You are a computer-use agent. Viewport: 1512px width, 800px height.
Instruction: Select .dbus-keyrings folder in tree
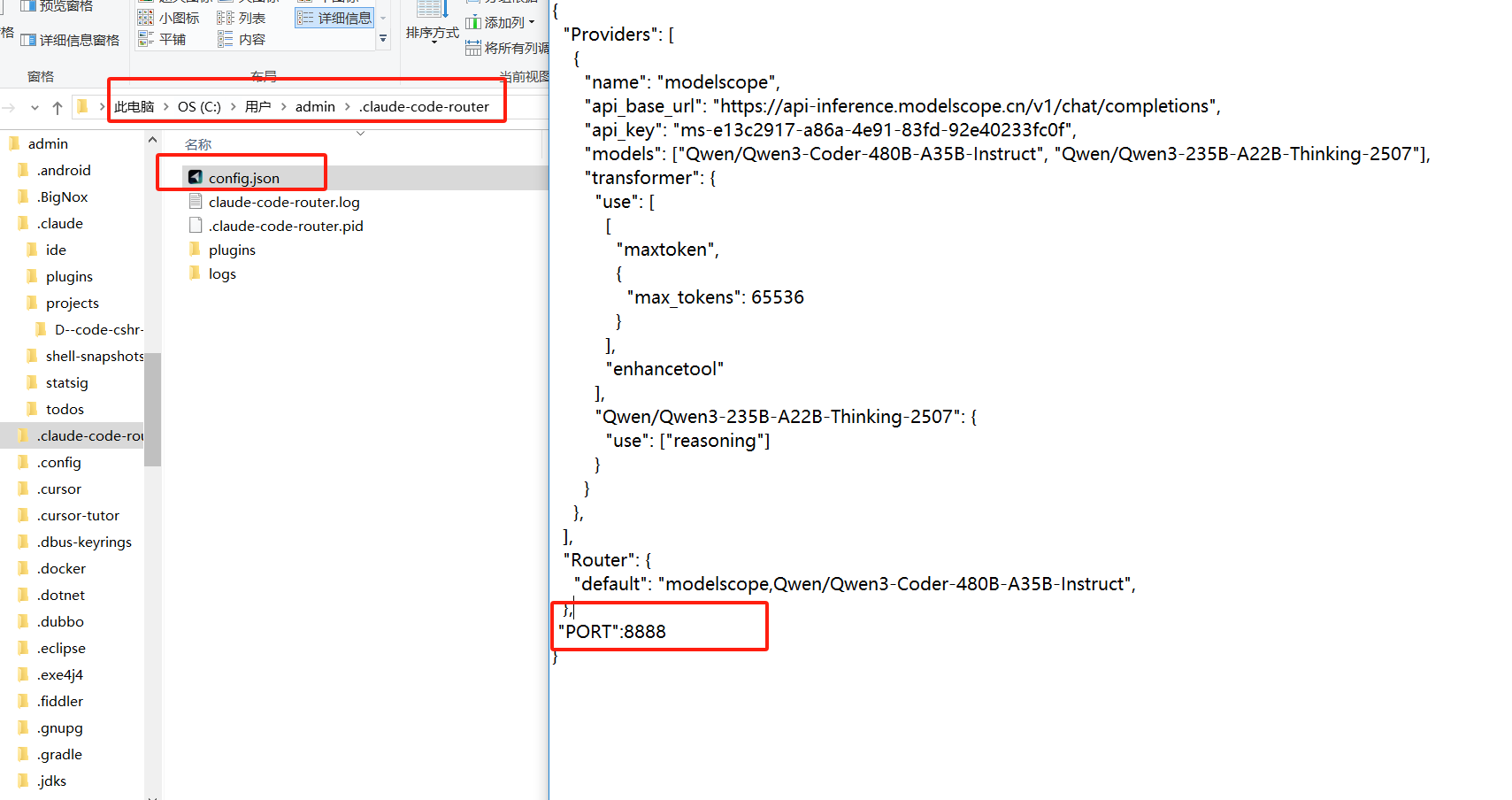pos(84,542)
